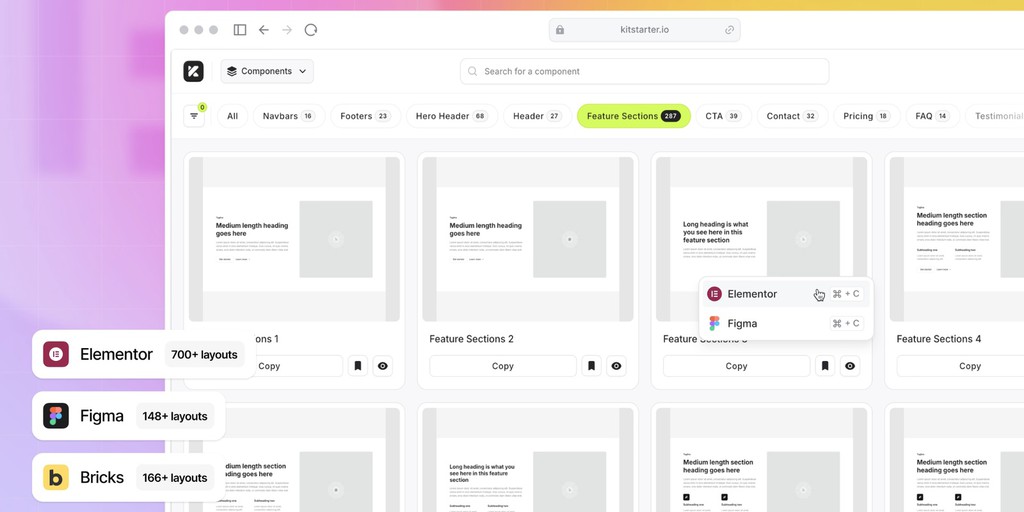Choose Elementor in the copy popup
The height and width of the screenshot is (512, 1024).
(x=786, y=294)
